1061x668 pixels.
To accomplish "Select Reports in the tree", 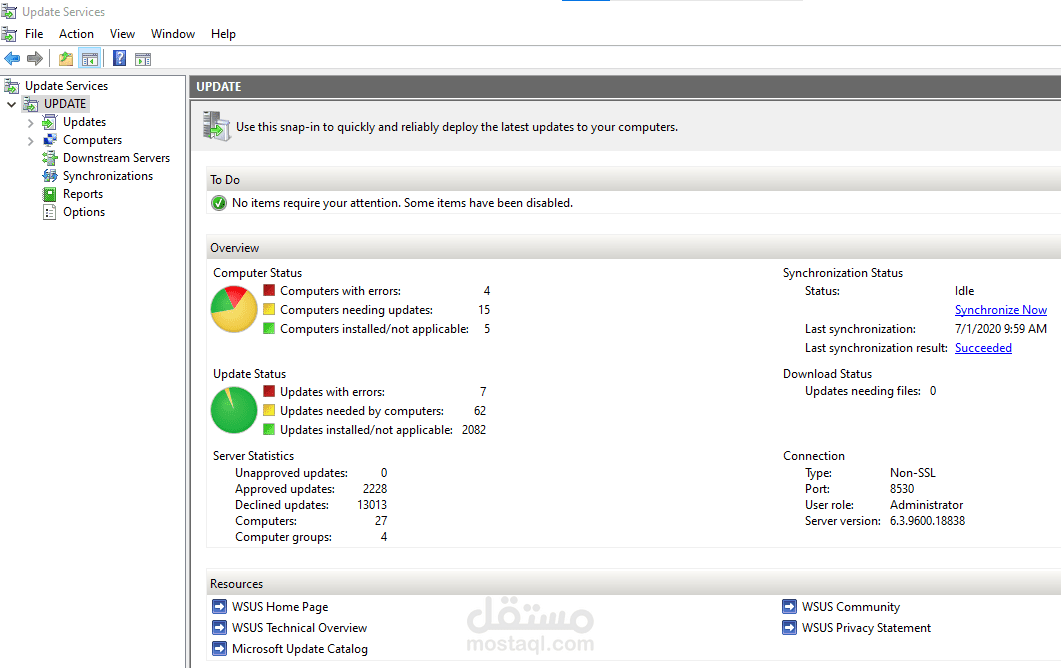I will [83, 194].
